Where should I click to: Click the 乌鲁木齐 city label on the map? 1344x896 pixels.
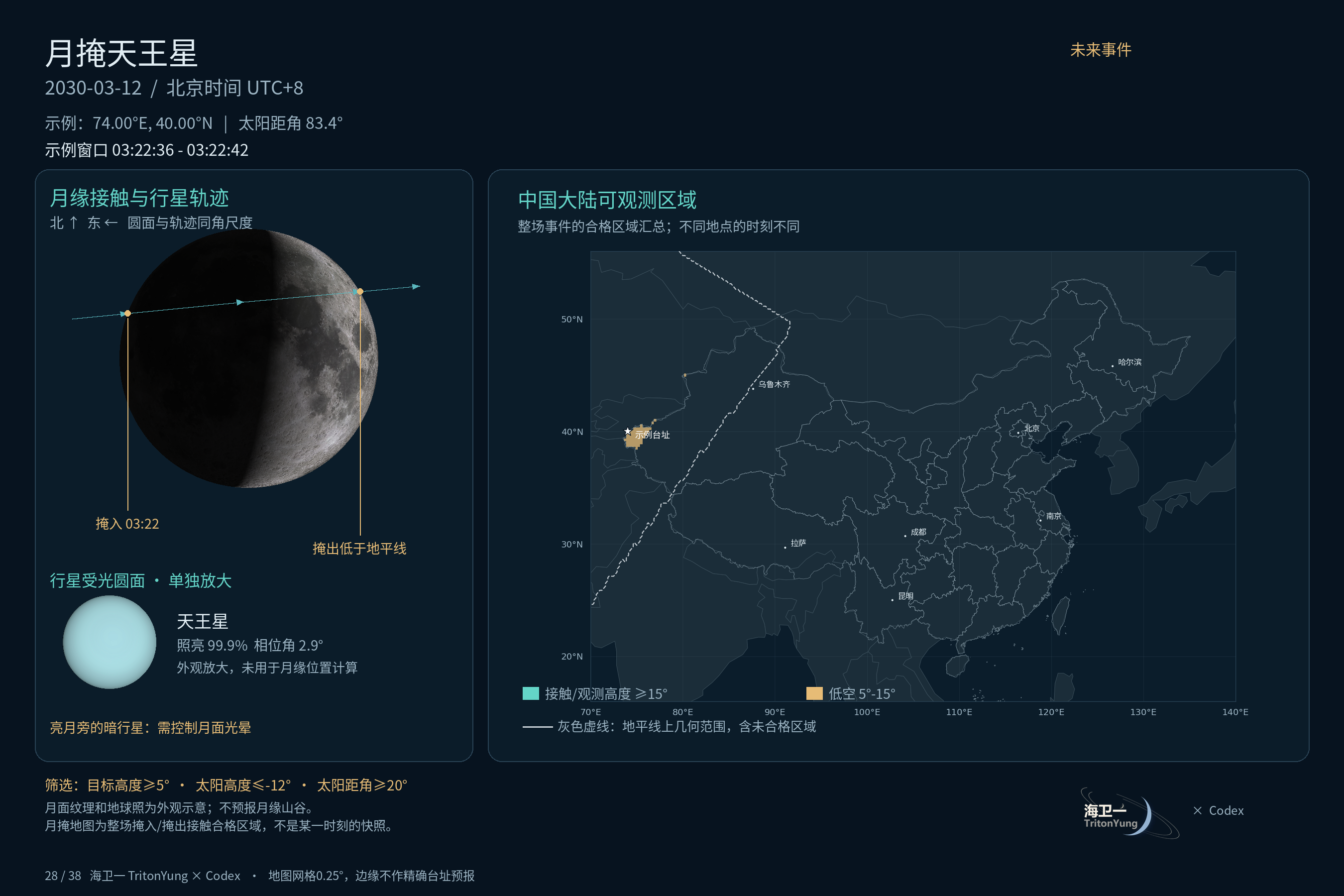tap(774, 384)
